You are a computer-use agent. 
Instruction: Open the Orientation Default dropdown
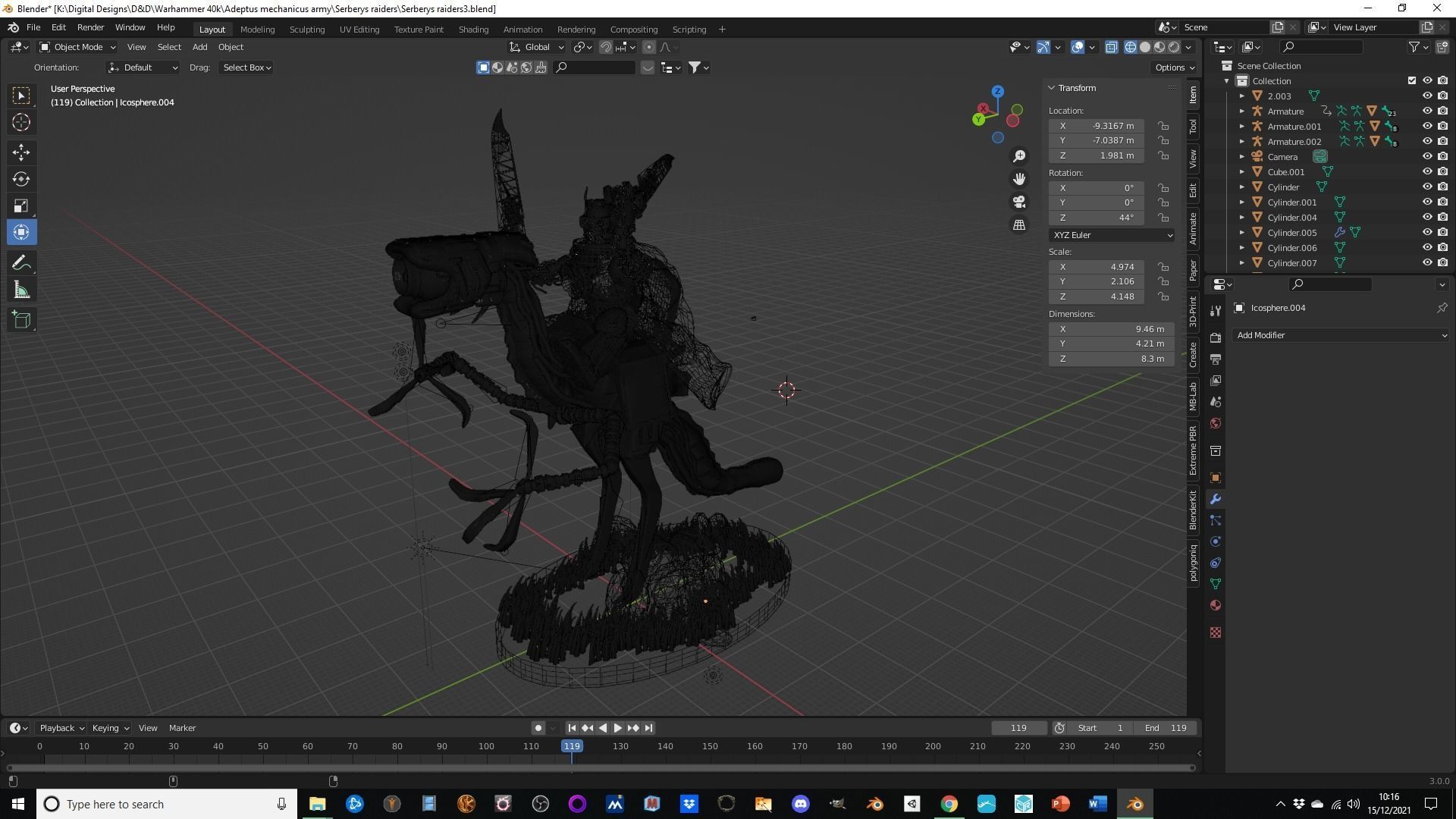click(143, 67)
